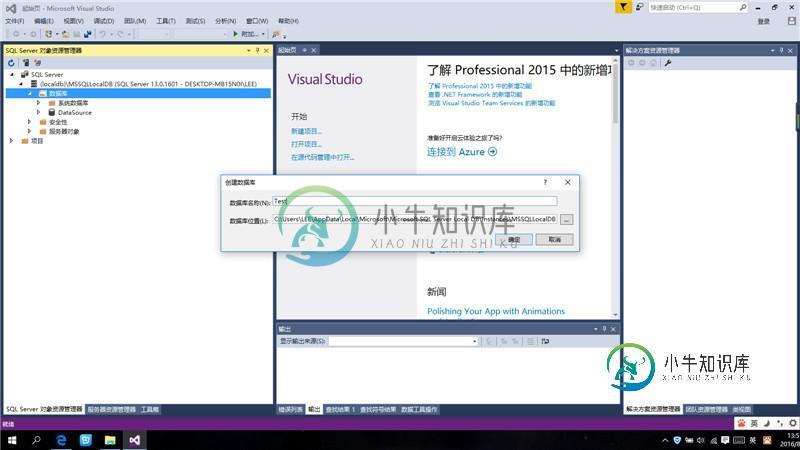Click Visual Studio taskbar icon
The height and width of the screenshot is (450, 800).
[135, 440]
